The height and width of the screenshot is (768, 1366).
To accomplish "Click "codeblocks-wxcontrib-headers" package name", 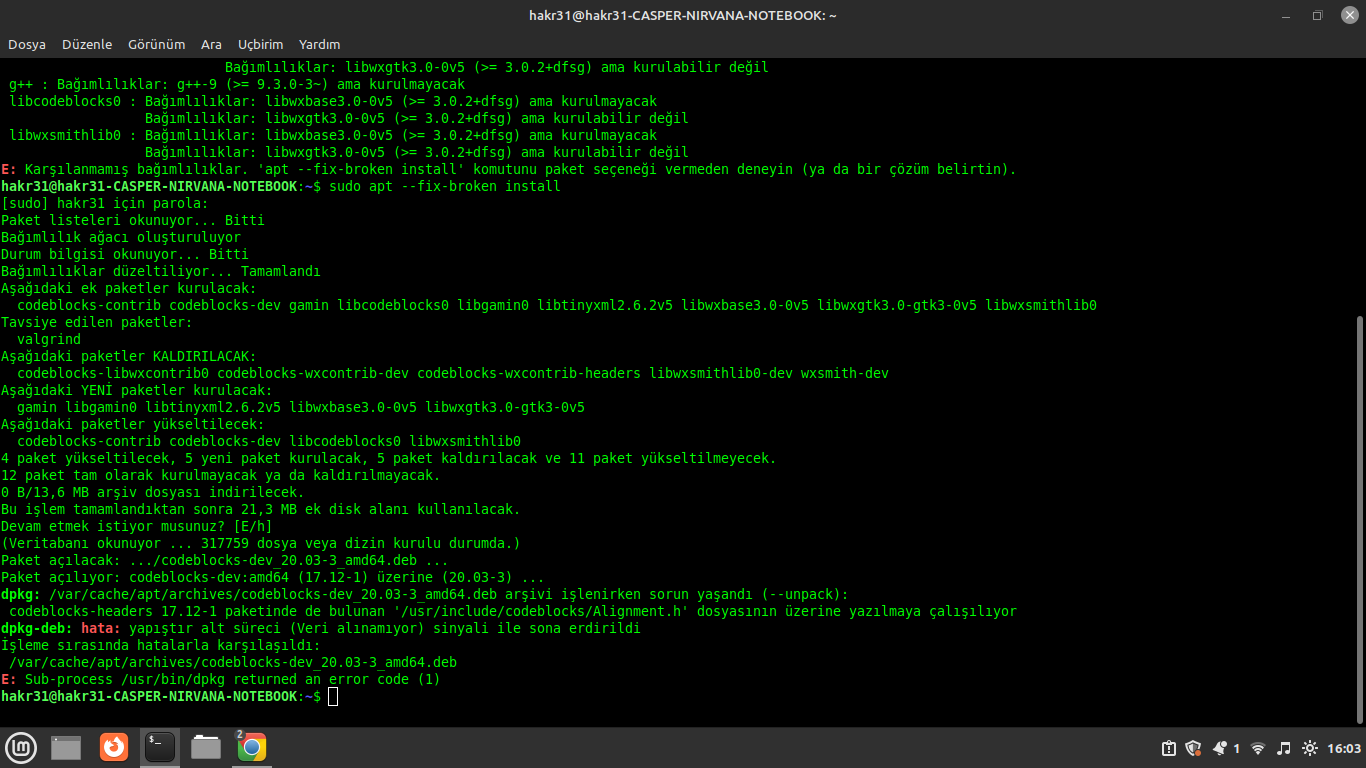I will tap(529, 373).
